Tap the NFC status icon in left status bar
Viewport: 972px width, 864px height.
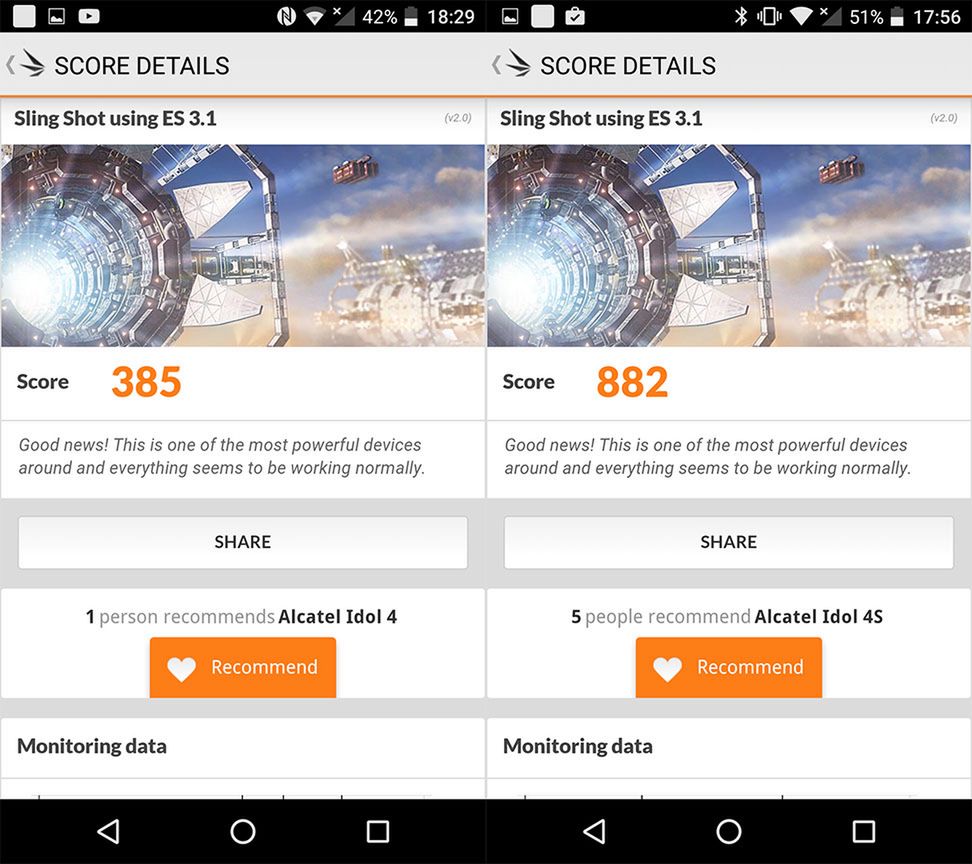coord(286,17)
